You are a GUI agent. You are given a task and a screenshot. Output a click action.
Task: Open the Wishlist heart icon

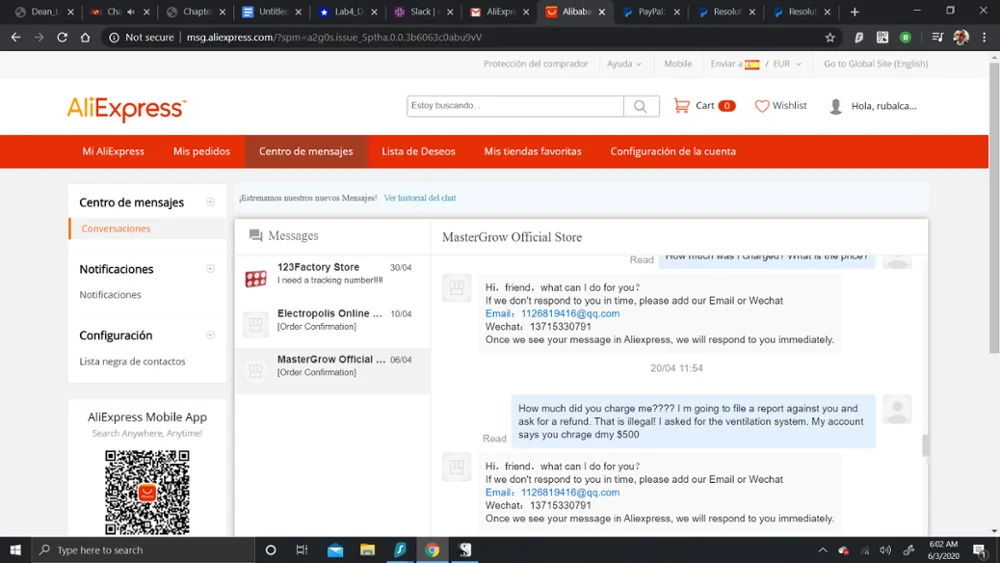point(761,106)
